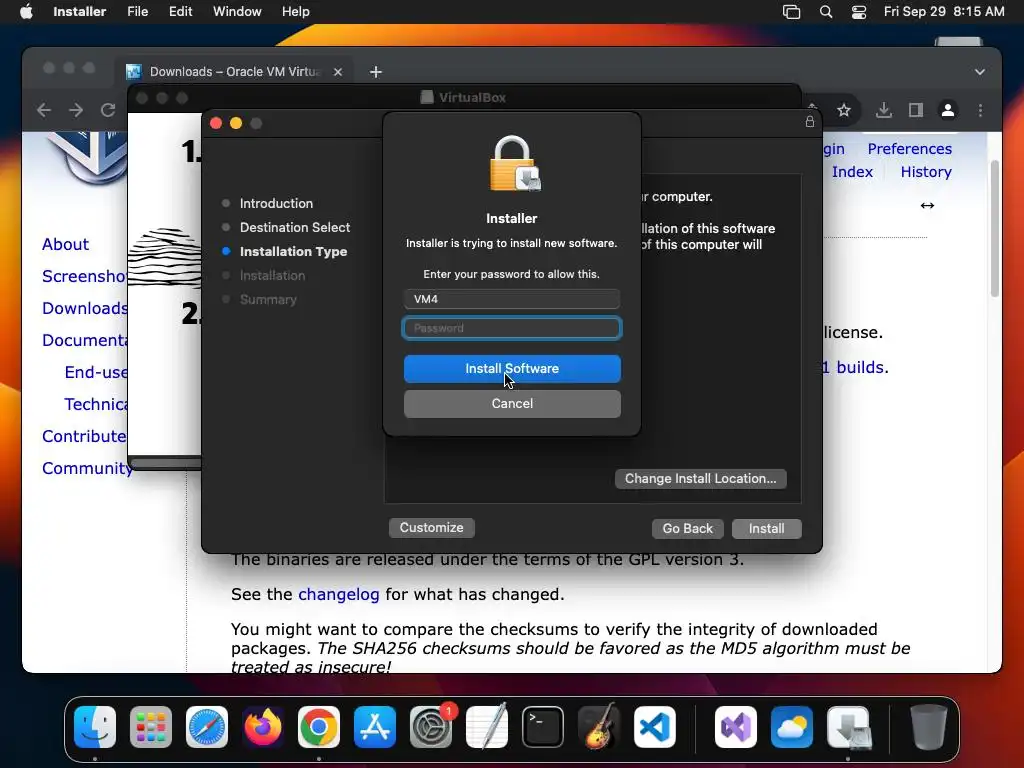
Task: Click the horizontal double-arrow icon on the webpage
Action: click(x=927, y=206)
